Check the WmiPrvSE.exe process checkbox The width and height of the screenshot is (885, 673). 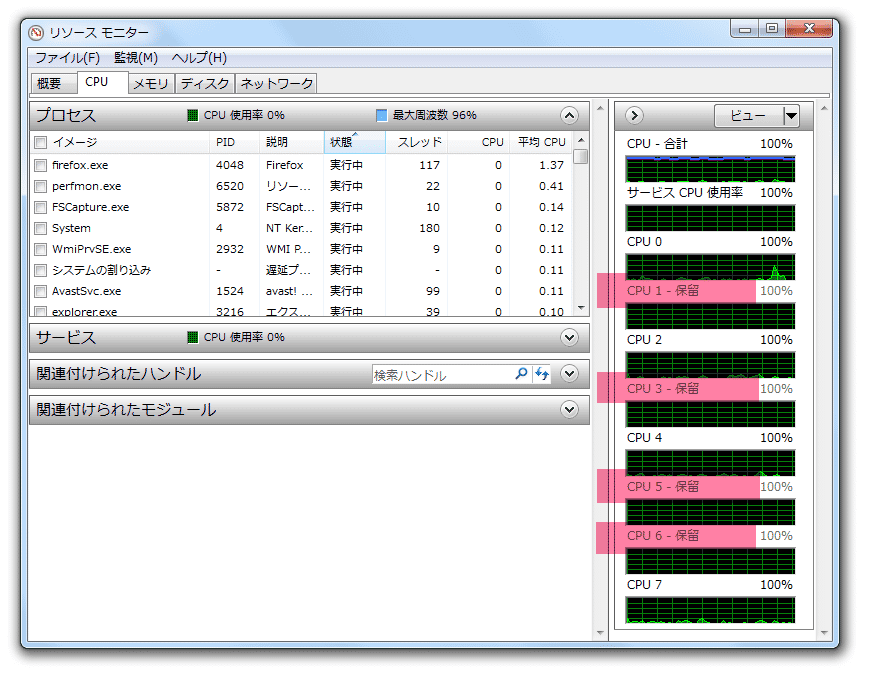click(40, 249)
